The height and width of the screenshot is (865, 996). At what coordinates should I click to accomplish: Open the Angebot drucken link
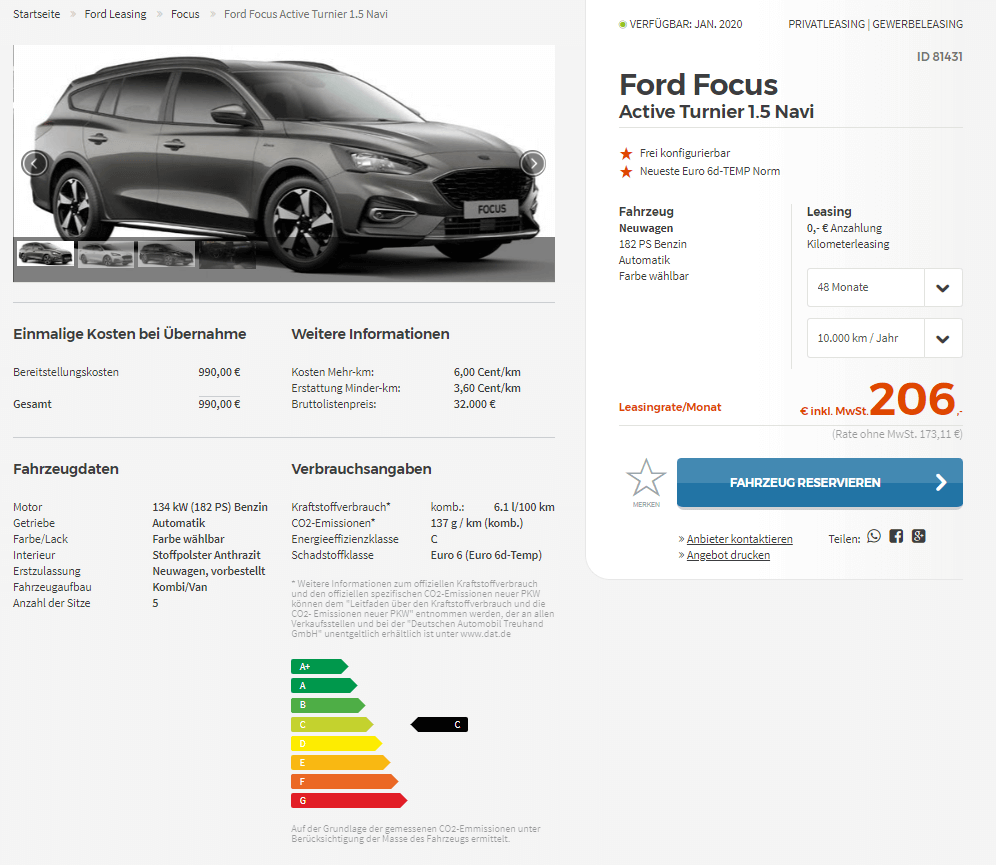pyautogui.click(x=728, y=555)
